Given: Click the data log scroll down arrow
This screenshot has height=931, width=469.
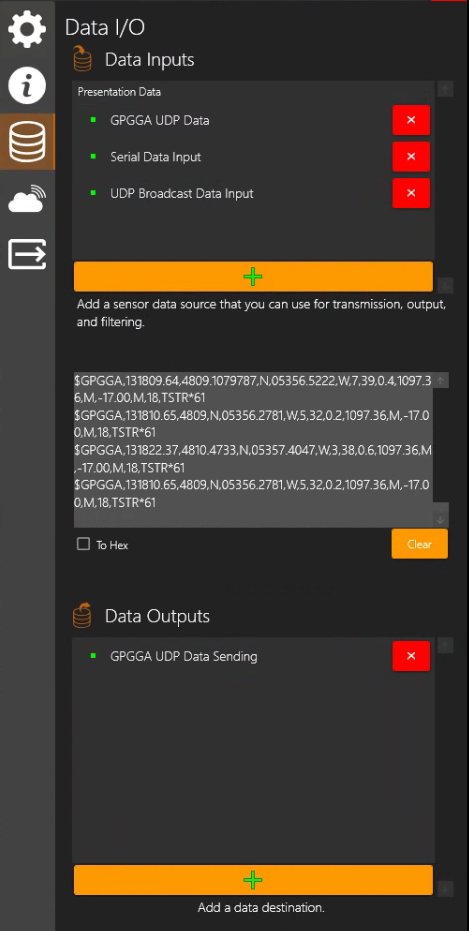Looking at the screenshot, I should point(441,520).
